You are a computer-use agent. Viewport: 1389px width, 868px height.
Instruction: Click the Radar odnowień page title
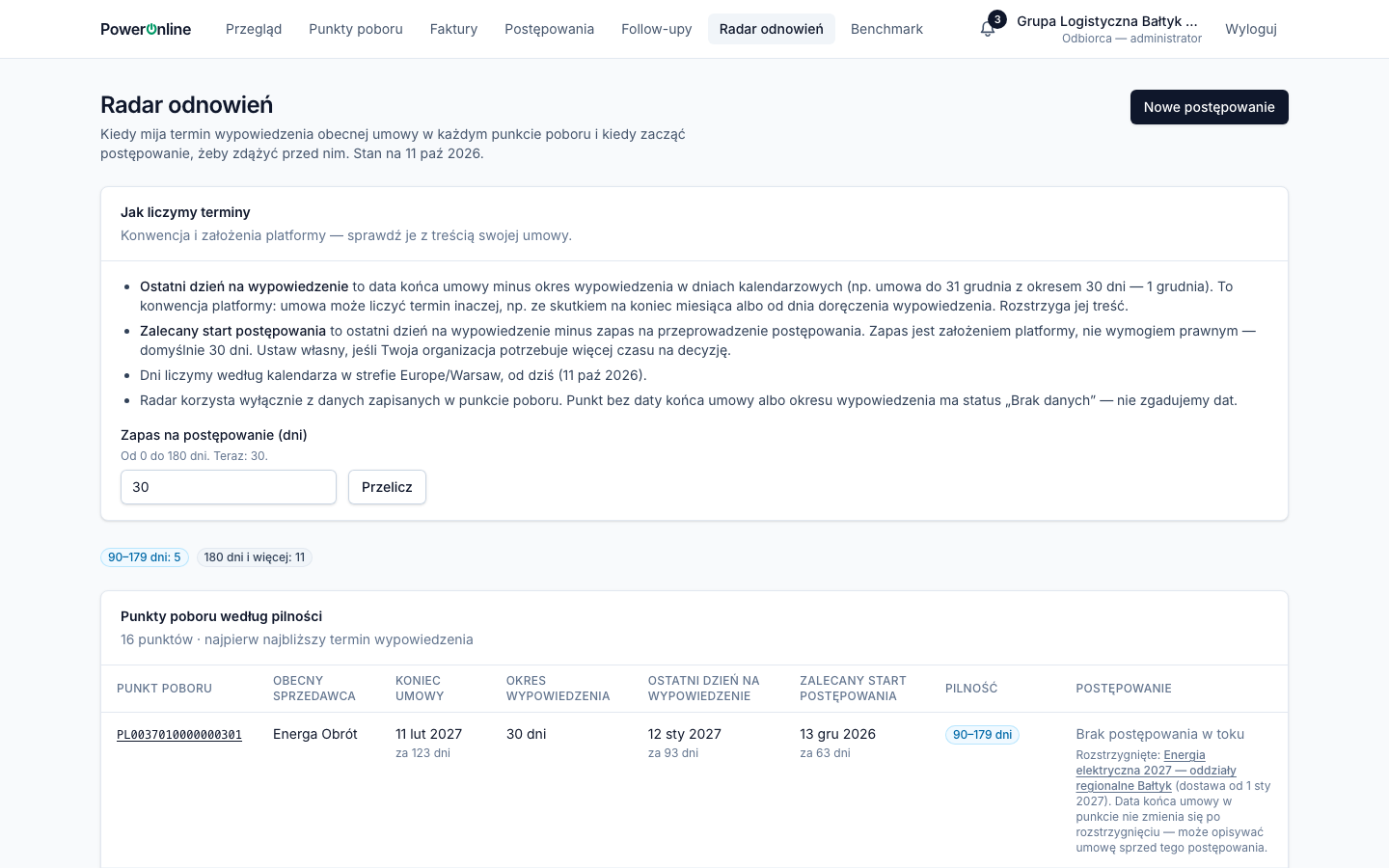point(186,105)
